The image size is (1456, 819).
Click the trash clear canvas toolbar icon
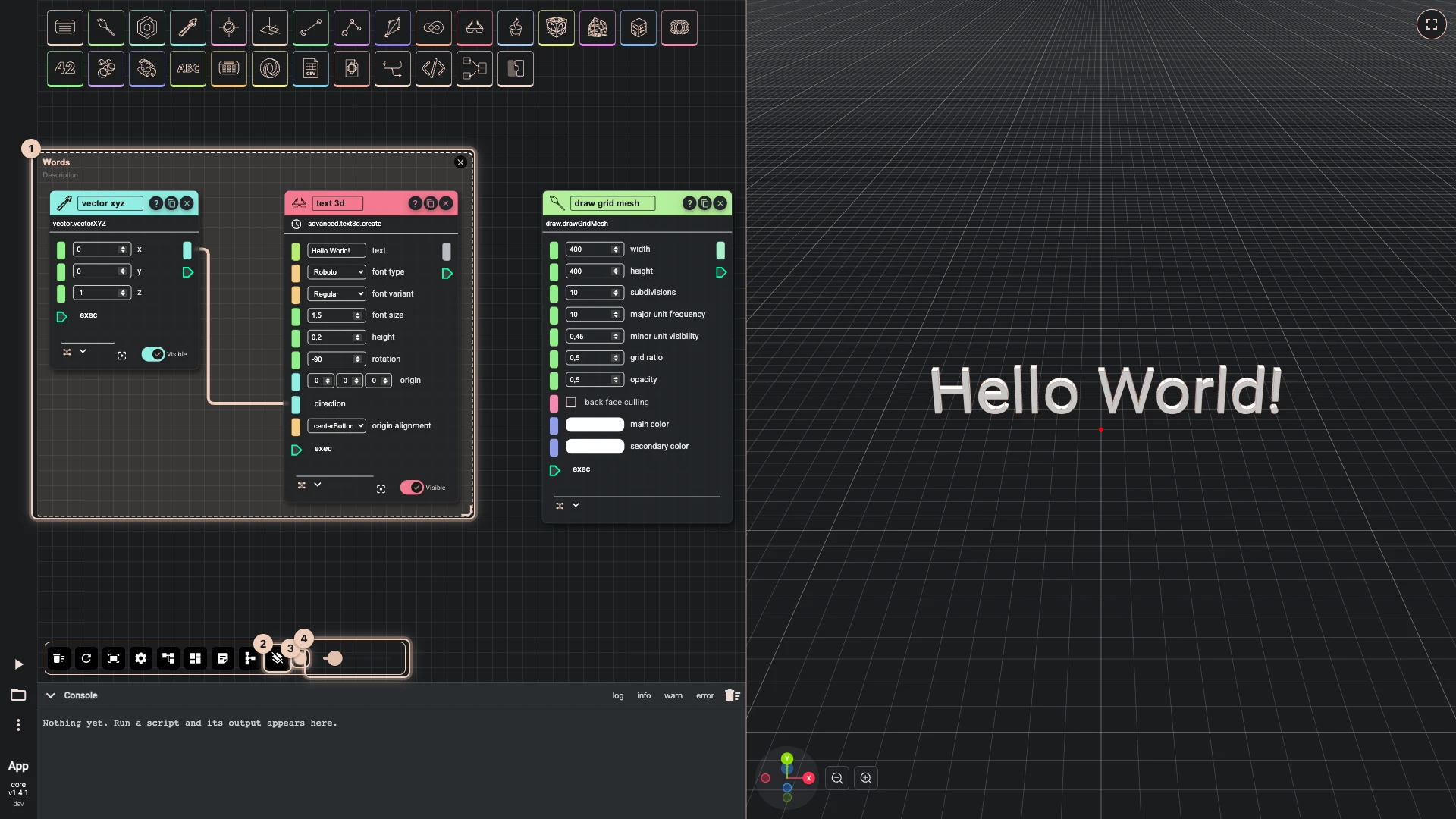coord(59,658)
